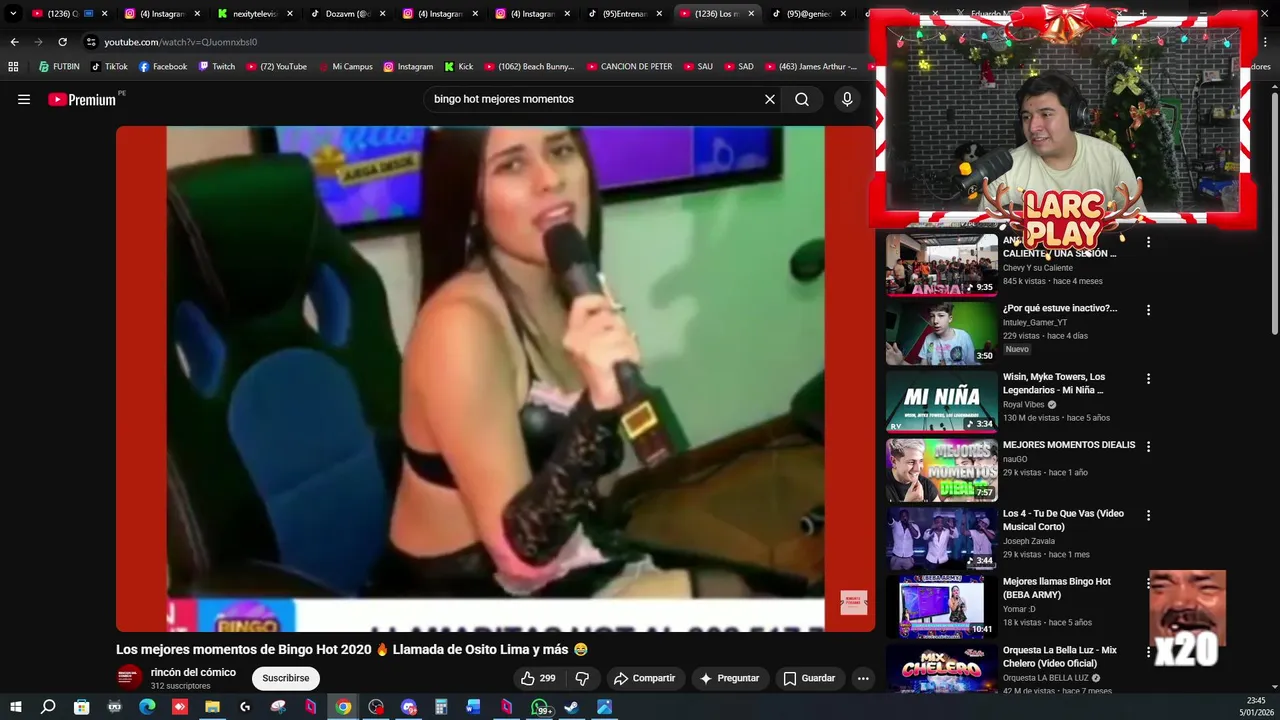Open Orquesta La Bella Luz Mix Chelero title
1280x720 pixels.
1060,657
